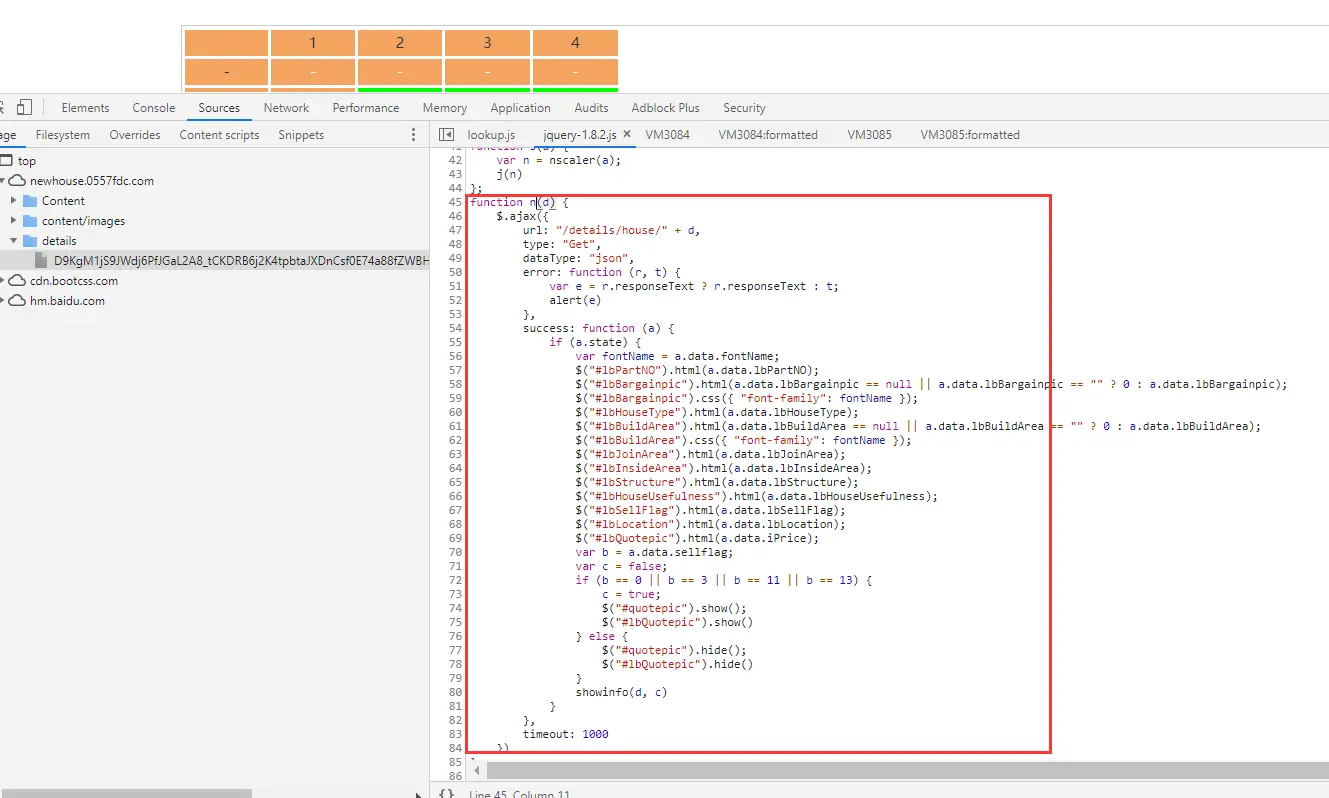1329x798 pixels.
Task: Click table cell labeled 3
Action: (x=487, y=43)
